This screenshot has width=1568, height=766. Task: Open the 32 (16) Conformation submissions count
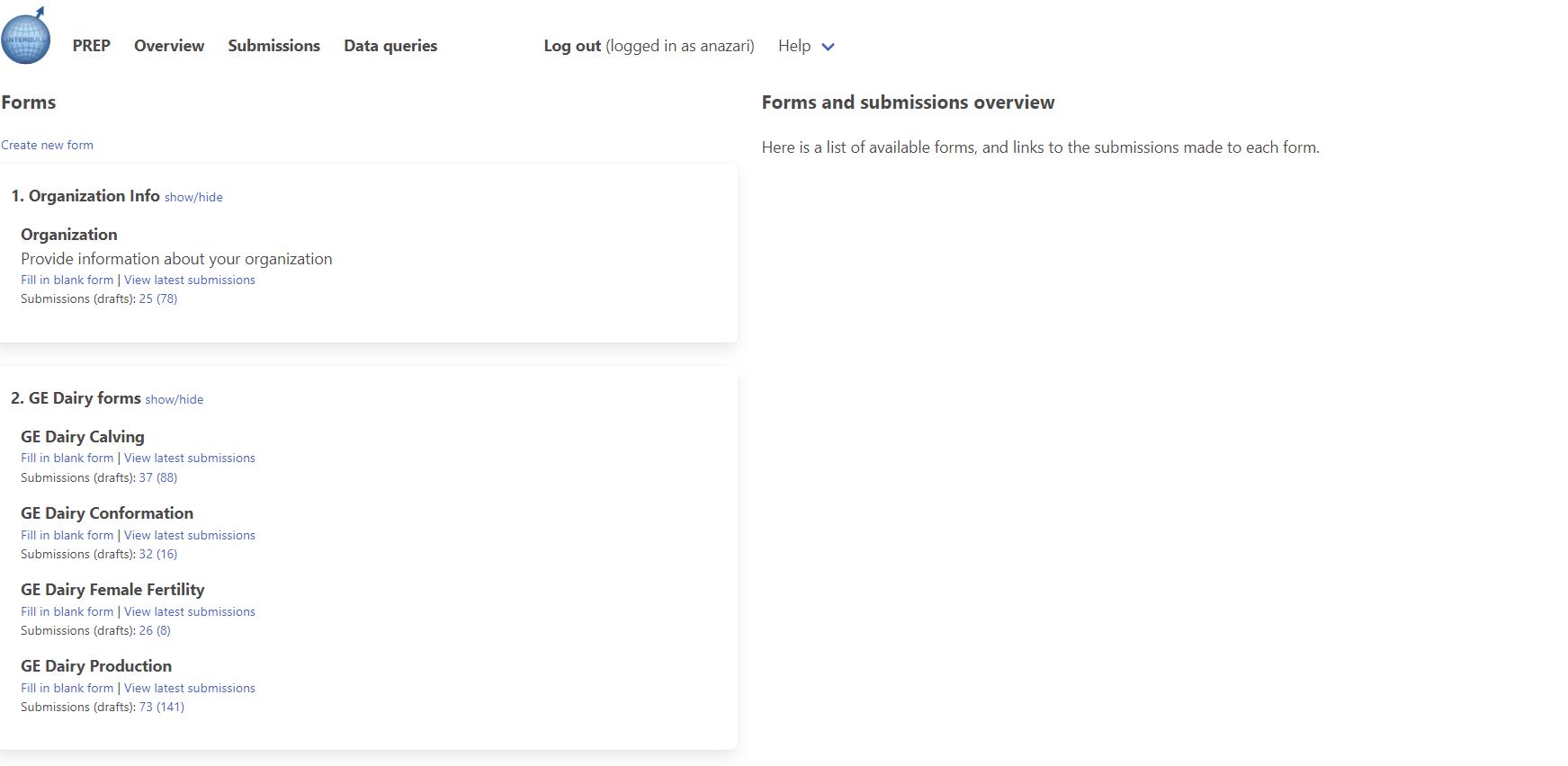pyautogui.click(x=158, y=554)
